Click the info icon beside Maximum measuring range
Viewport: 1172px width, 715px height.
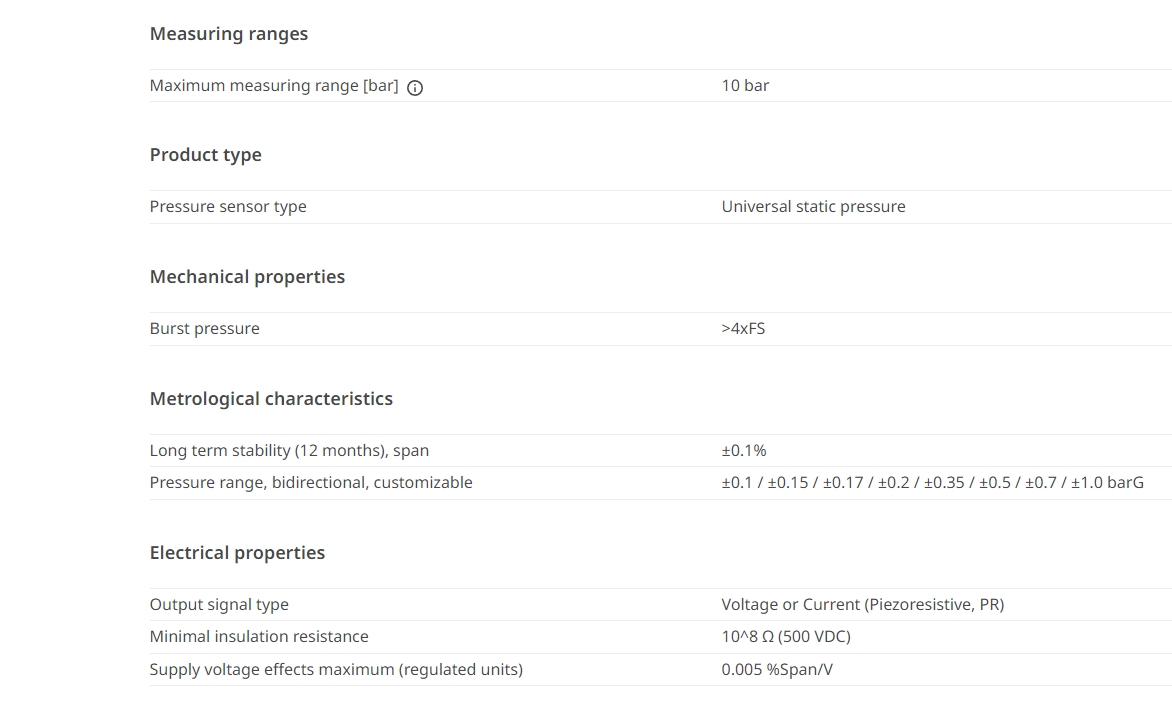(415, 87)
